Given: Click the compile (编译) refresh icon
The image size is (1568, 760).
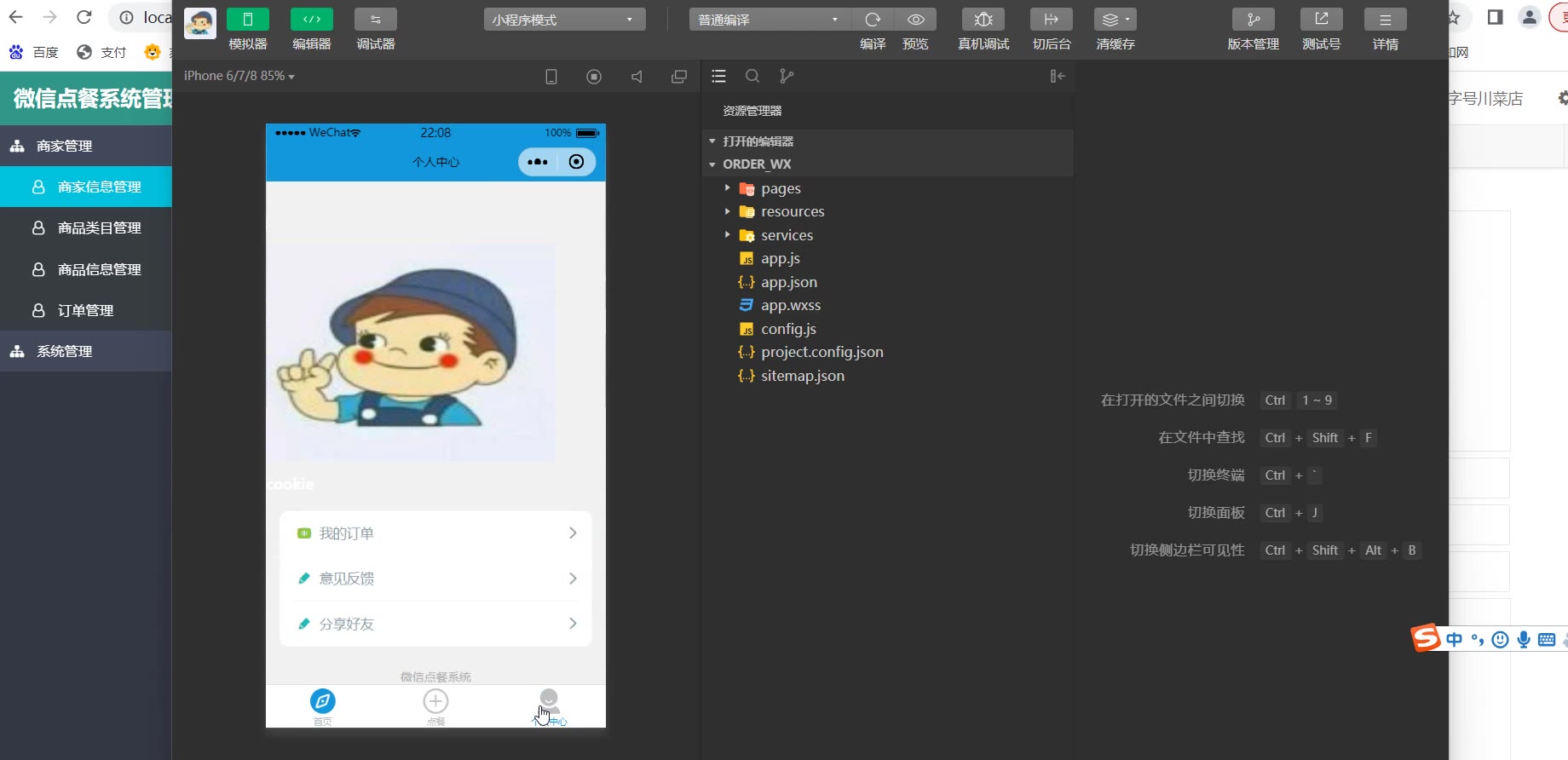Looking at the screenshot, I should (873, 20).
